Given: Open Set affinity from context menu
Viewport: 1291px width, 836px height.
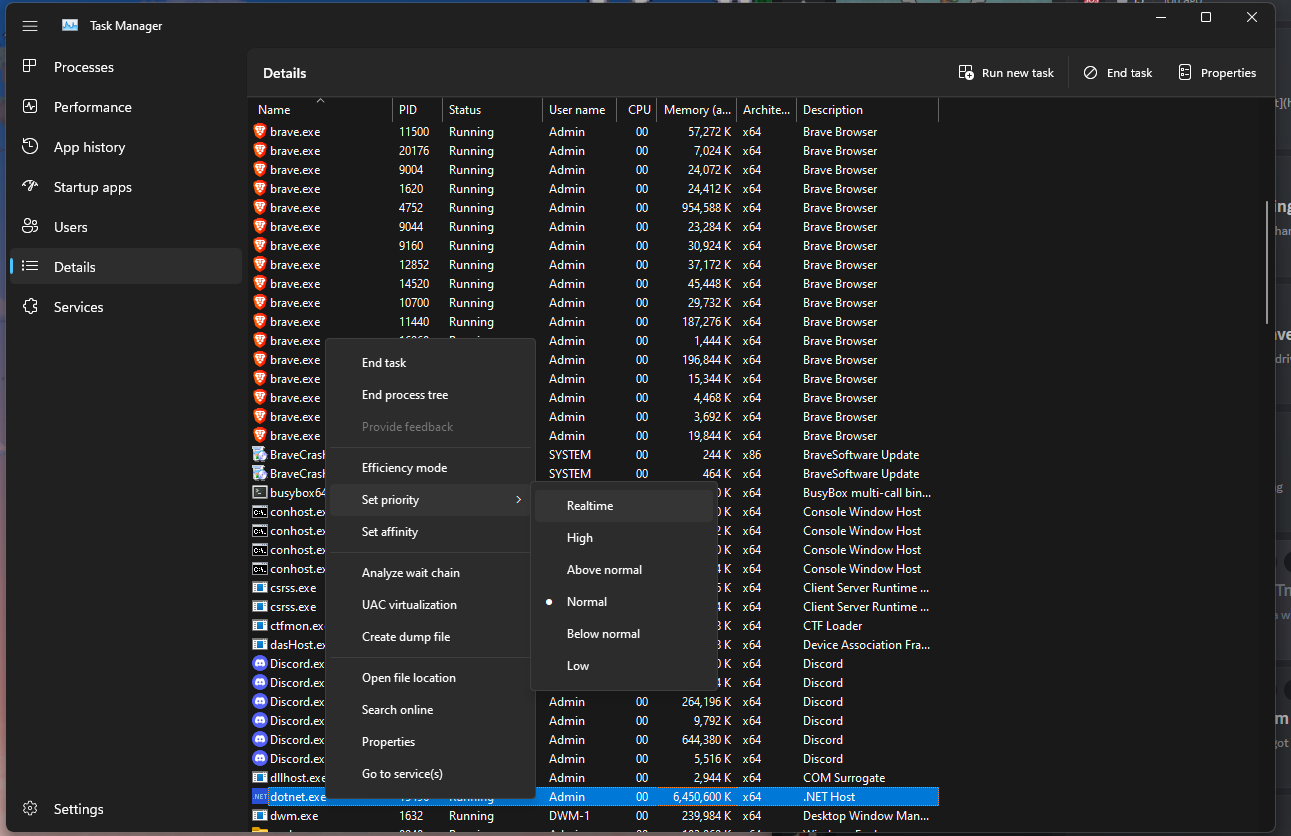Looking at the screenshot, I should pos(430,532).
